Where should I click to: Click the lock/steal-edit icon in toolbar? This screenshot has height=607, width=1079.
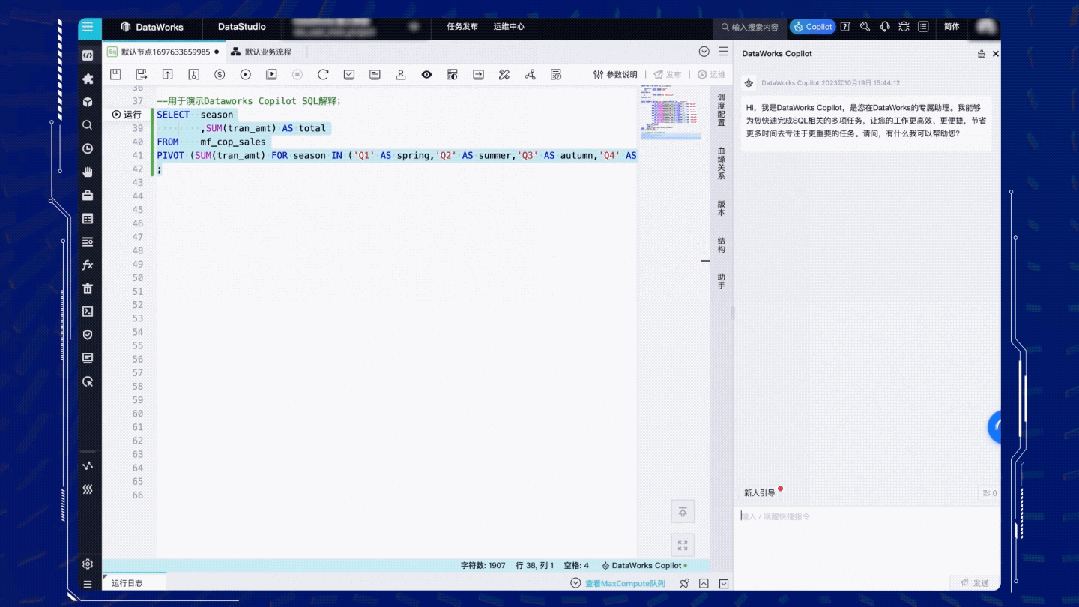[x=193, y=74]
